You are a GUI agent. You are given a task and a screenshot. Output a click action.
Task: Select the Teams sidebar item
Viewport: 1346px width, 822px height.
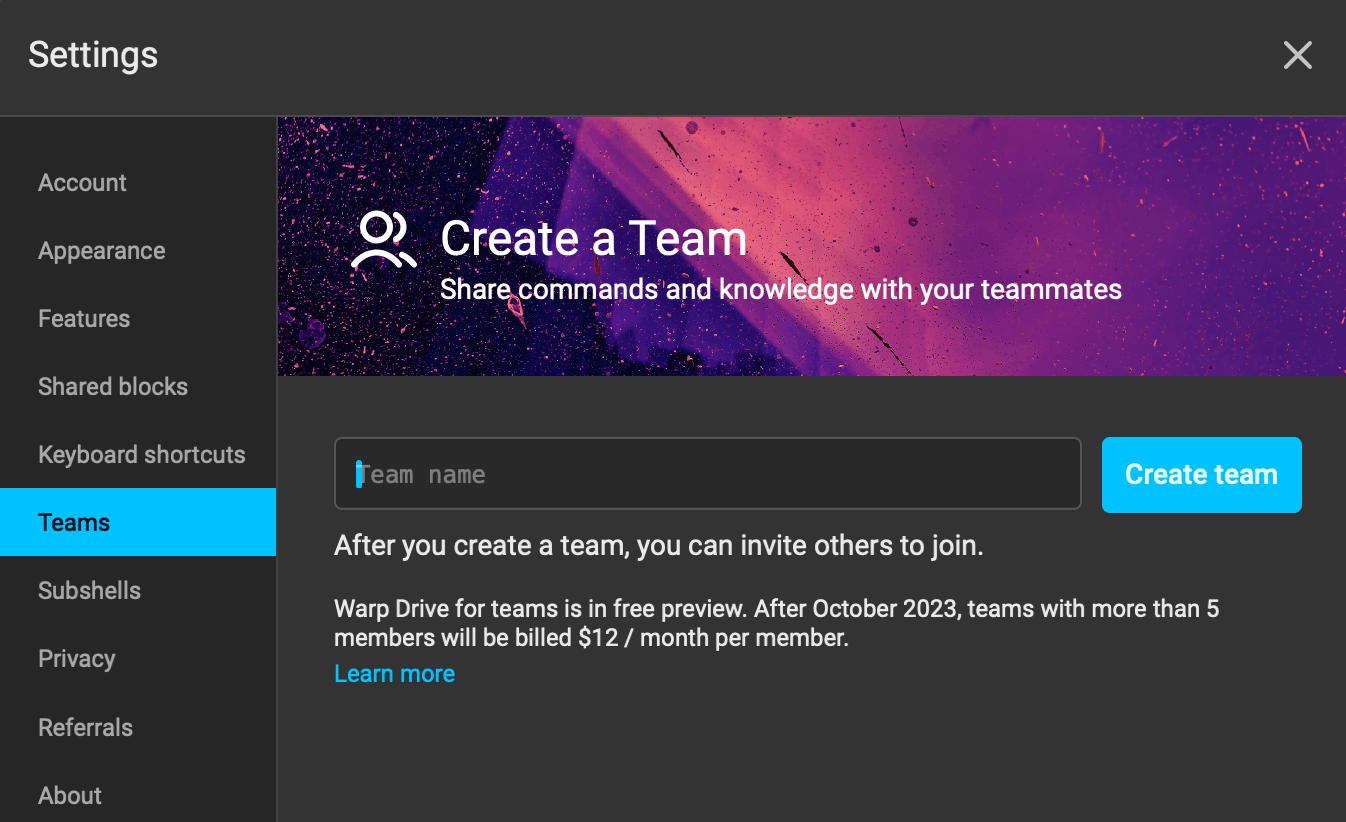(x=138, y=522)
